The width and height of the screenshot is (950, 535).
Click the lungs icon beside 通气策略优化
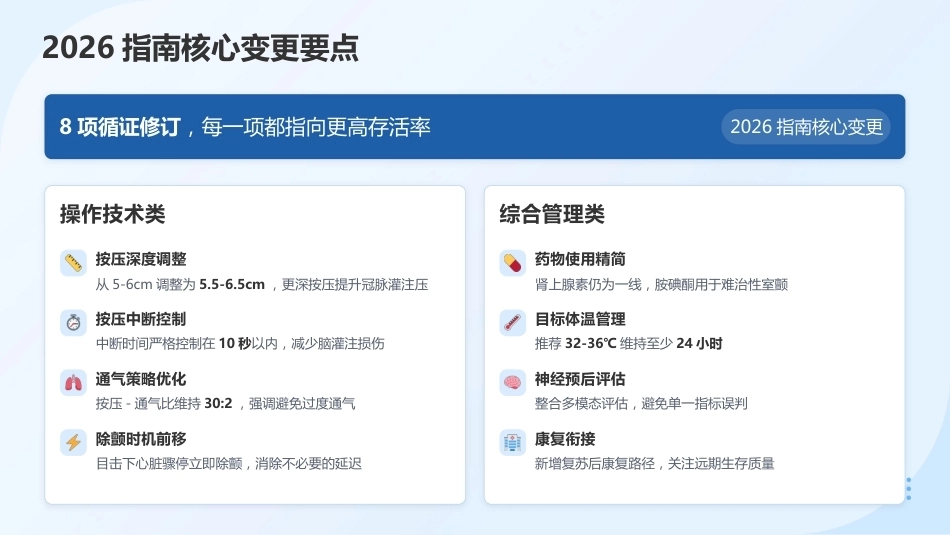pyautogui.click(x=73, y=383)
